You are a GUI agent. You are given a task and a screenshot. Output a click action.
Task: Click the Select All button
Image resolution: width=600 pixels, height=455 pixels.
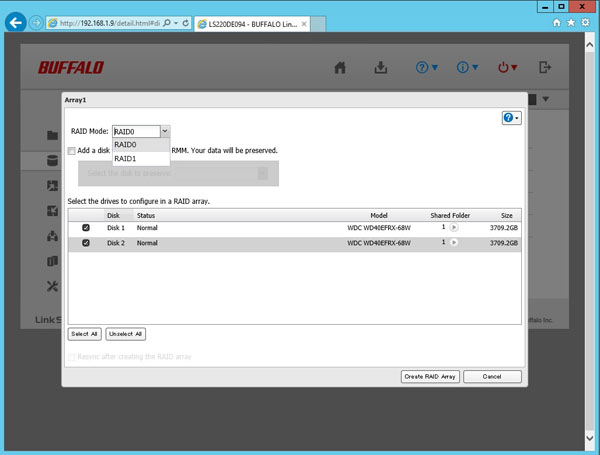point(85,334)
